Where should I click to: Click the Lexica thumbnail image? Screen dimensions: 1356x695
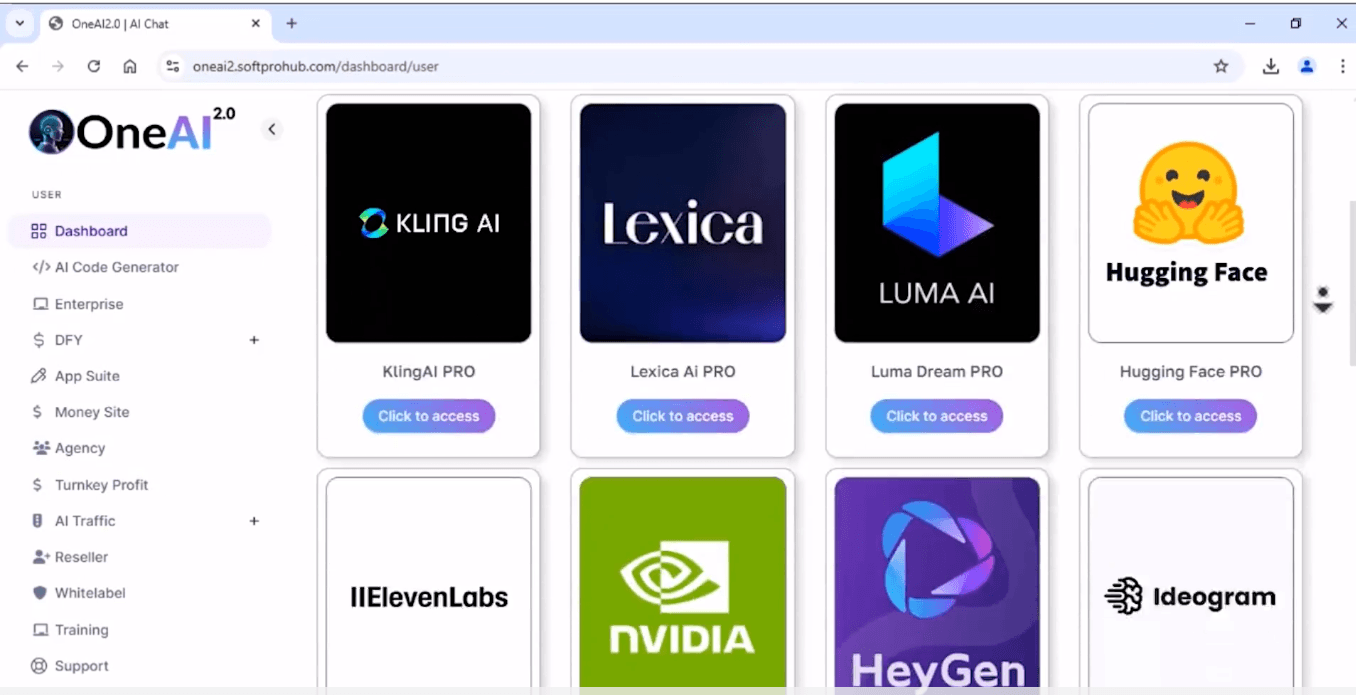683,223
